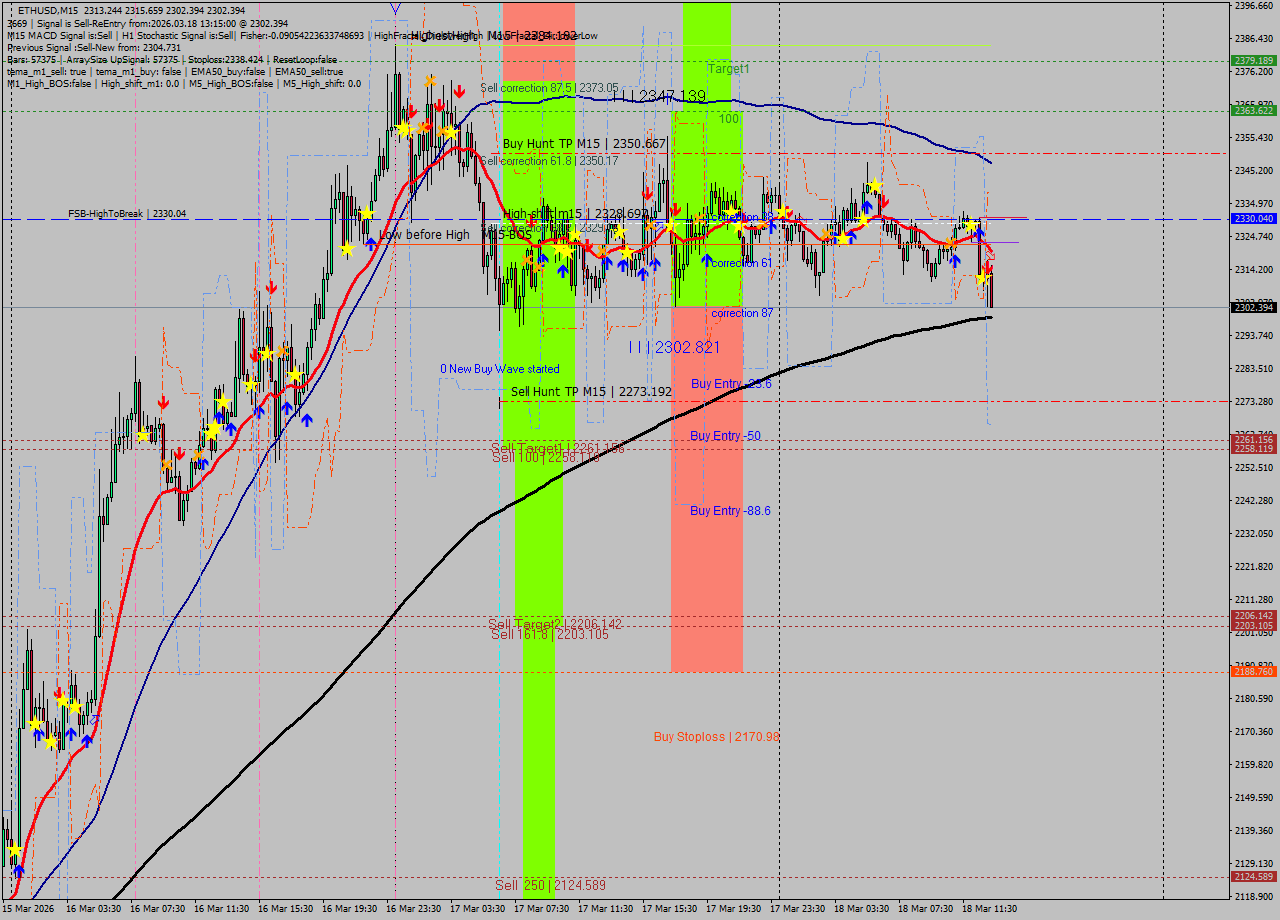This screenshot has height=920, width=1280.
Task: Select the purple down arrow at chart top
Action: 396,8
